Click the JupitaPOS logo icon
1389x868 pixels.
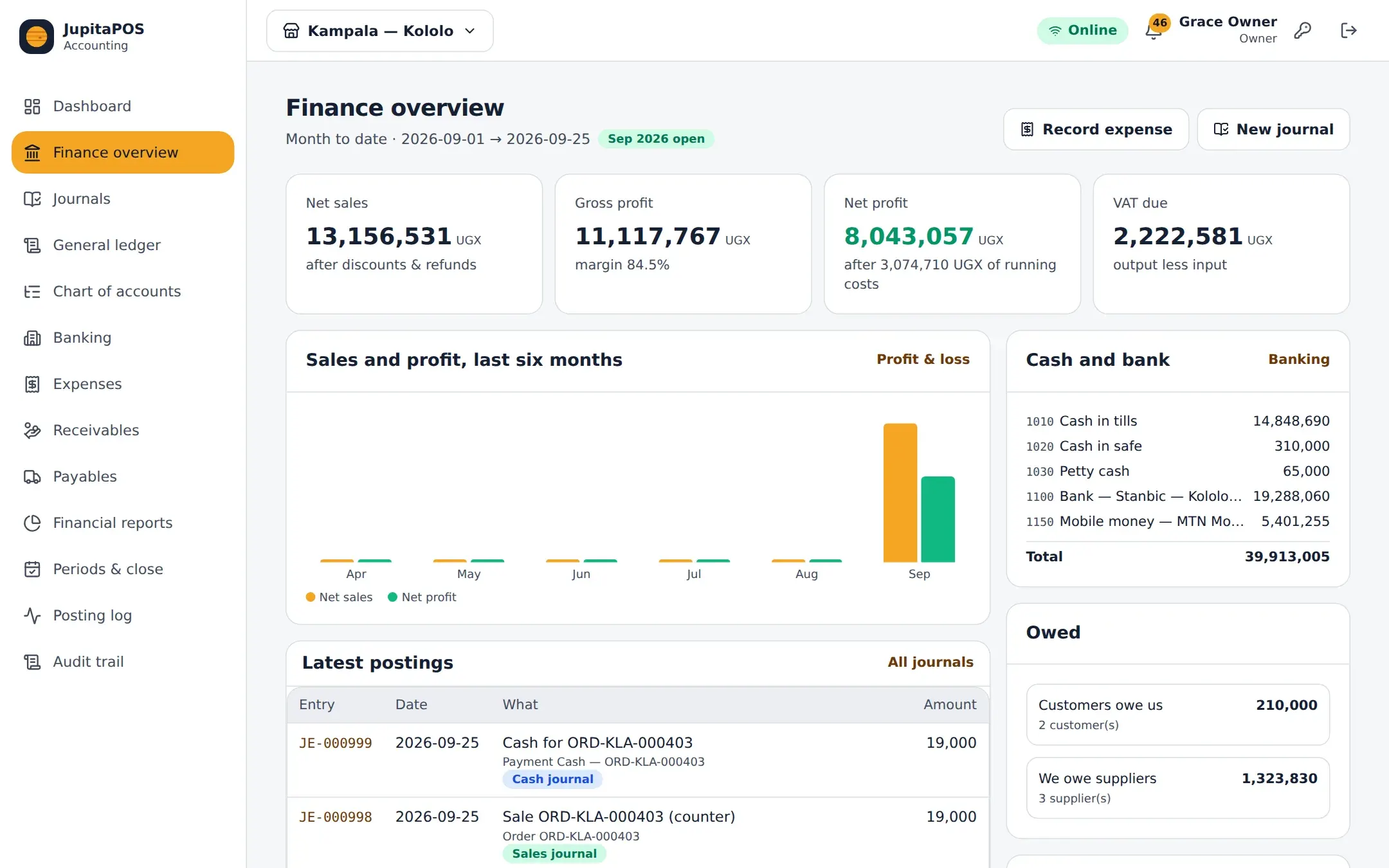[x=37, y=37]
